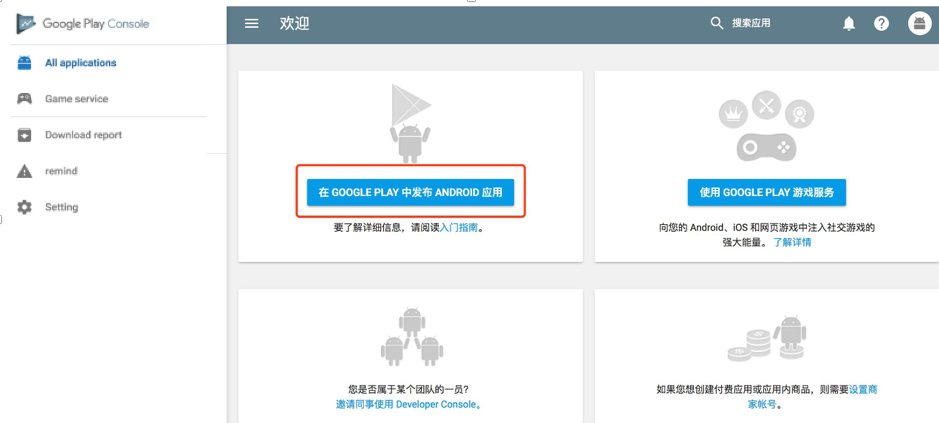Open remind in the sidebar

click(61, 171)
